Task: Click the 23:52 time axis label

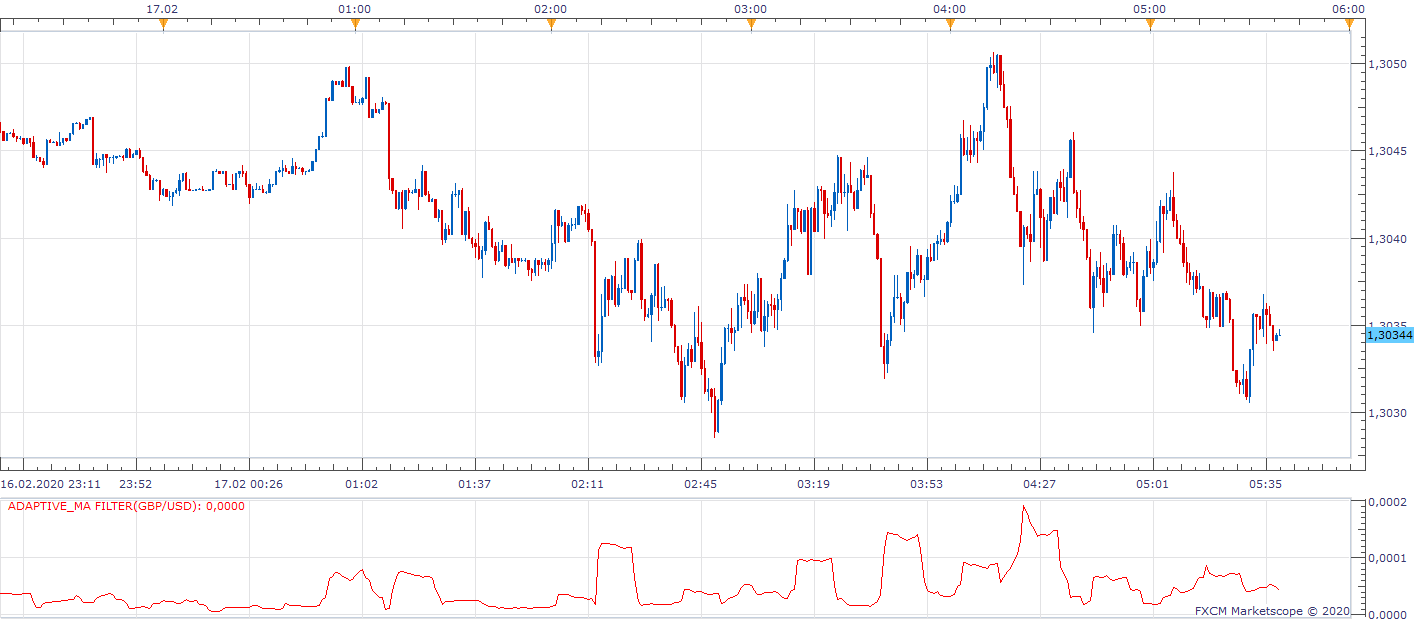Action: click(x=135, y=484)
